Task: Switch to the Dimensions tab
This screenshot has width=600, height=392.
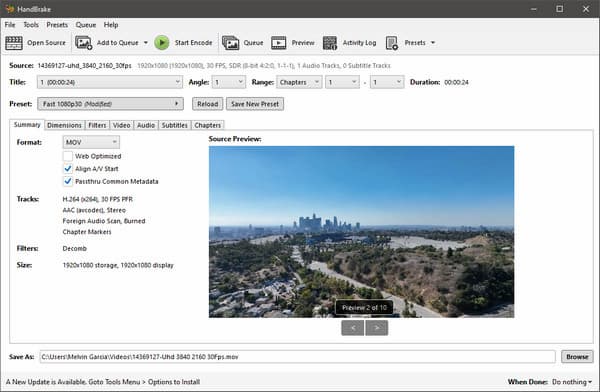Action: [64, 125]
